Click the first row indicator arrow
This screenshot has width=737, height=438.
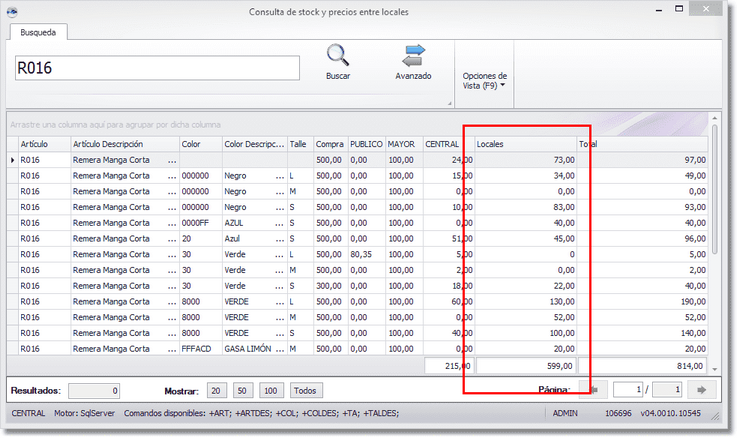pyautogui.click(x=13, y=160)
